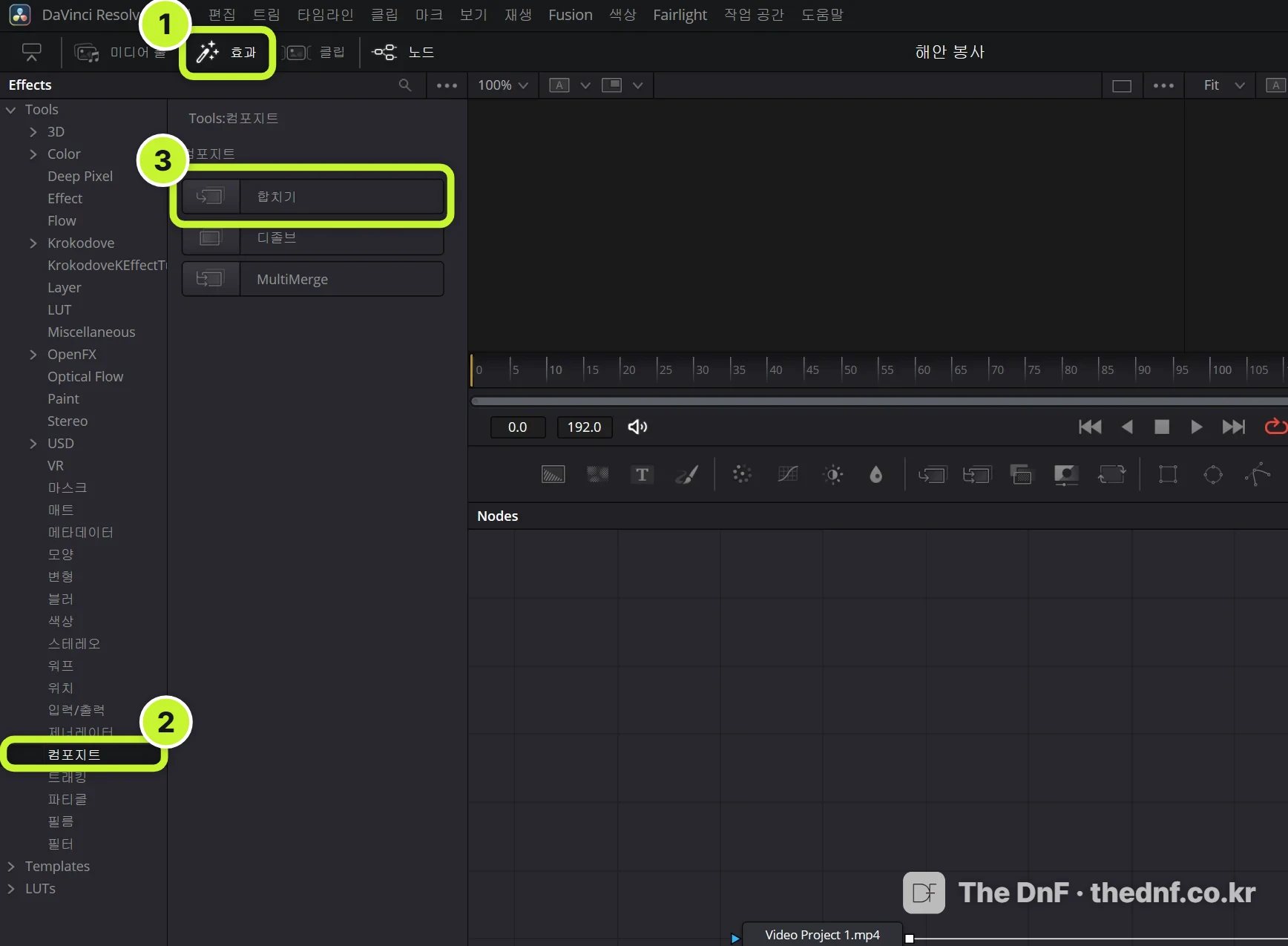
Task: Toggle the Effects panel button
Action: pos(227,52)
